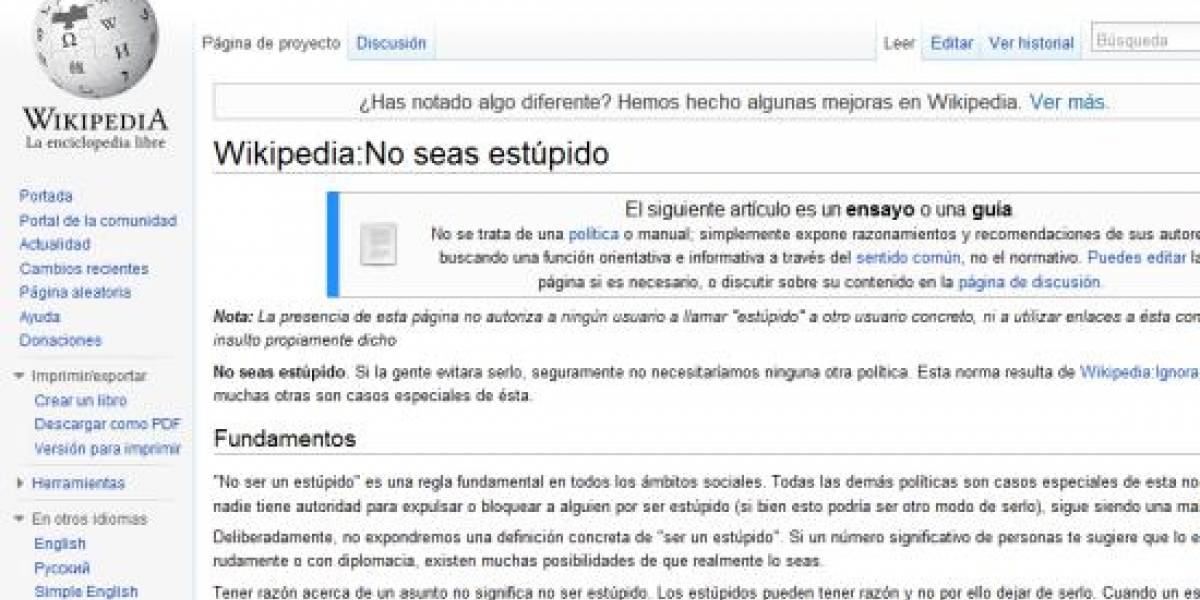This screenshot has height=600, width=1200.
Task: Follow the Wikipedia:Ignora link in paragraph
Action: [1139, 372]
